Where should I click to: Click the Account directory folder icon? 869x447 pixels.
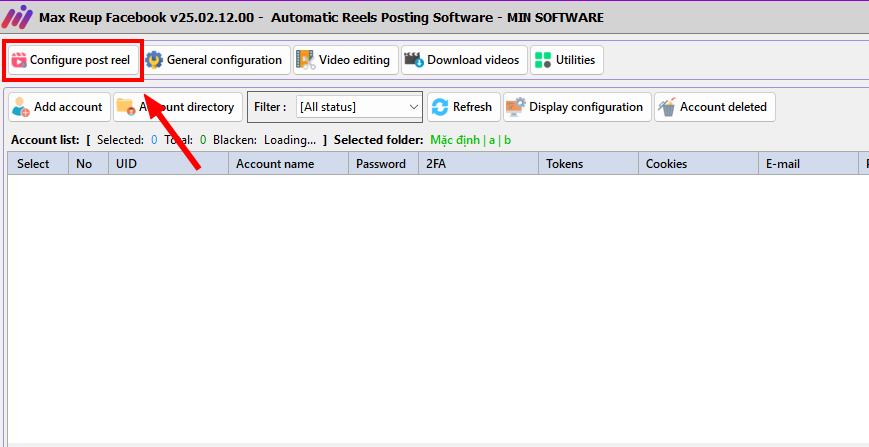tap(126, 107)
